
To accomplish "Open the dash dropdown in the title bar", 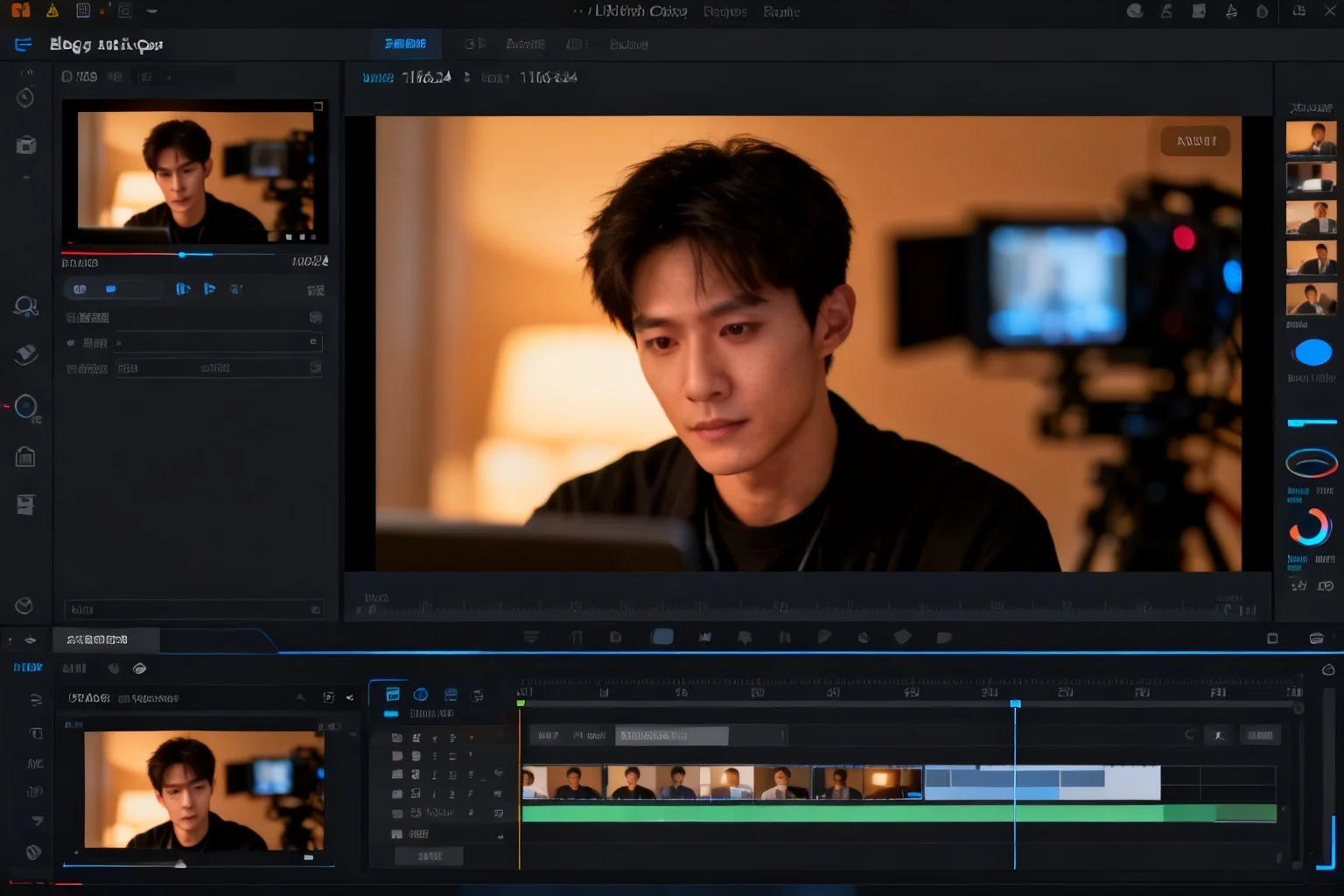I will pos(152,11).
